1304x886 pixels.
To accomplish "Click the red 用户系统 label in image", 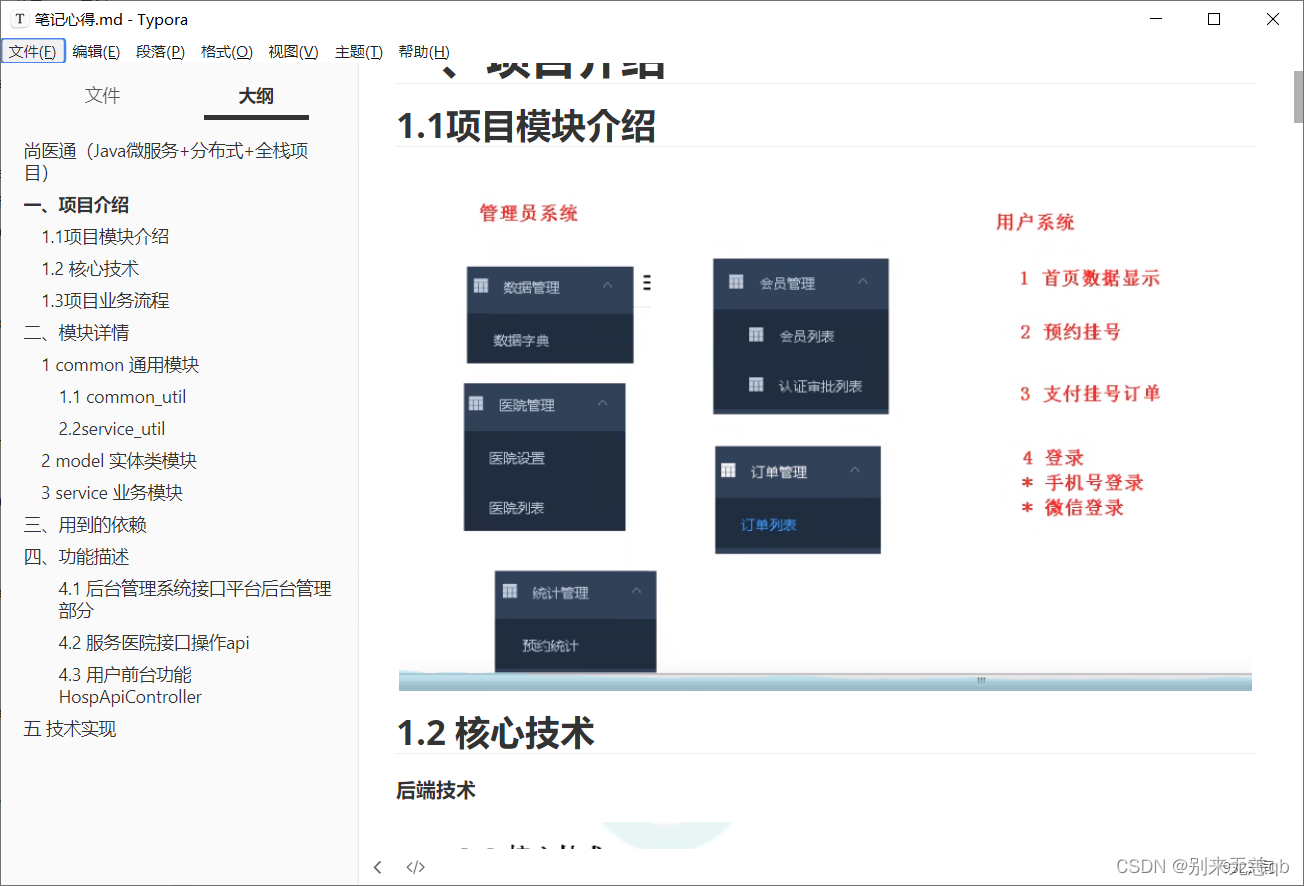I will [1035, 222].
